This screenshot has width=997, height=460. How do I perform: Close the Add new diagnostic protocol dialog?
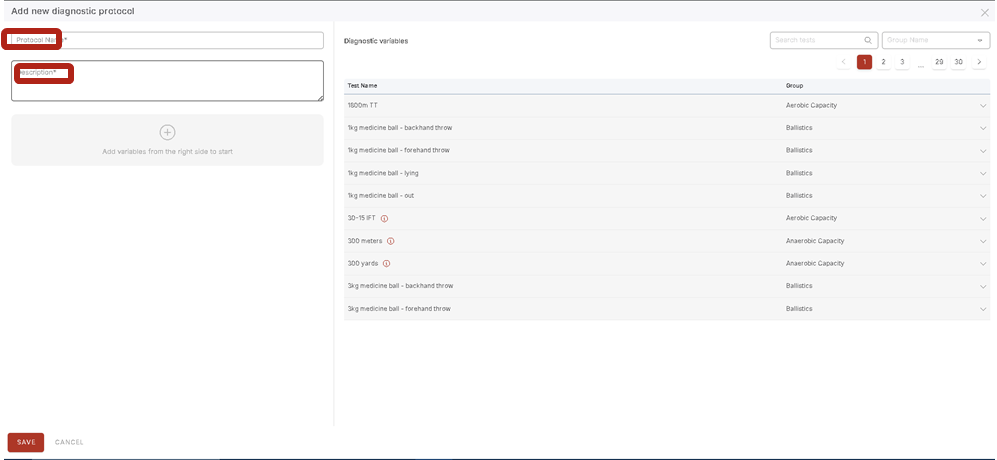pyautogui.click(x=985, y=11)
